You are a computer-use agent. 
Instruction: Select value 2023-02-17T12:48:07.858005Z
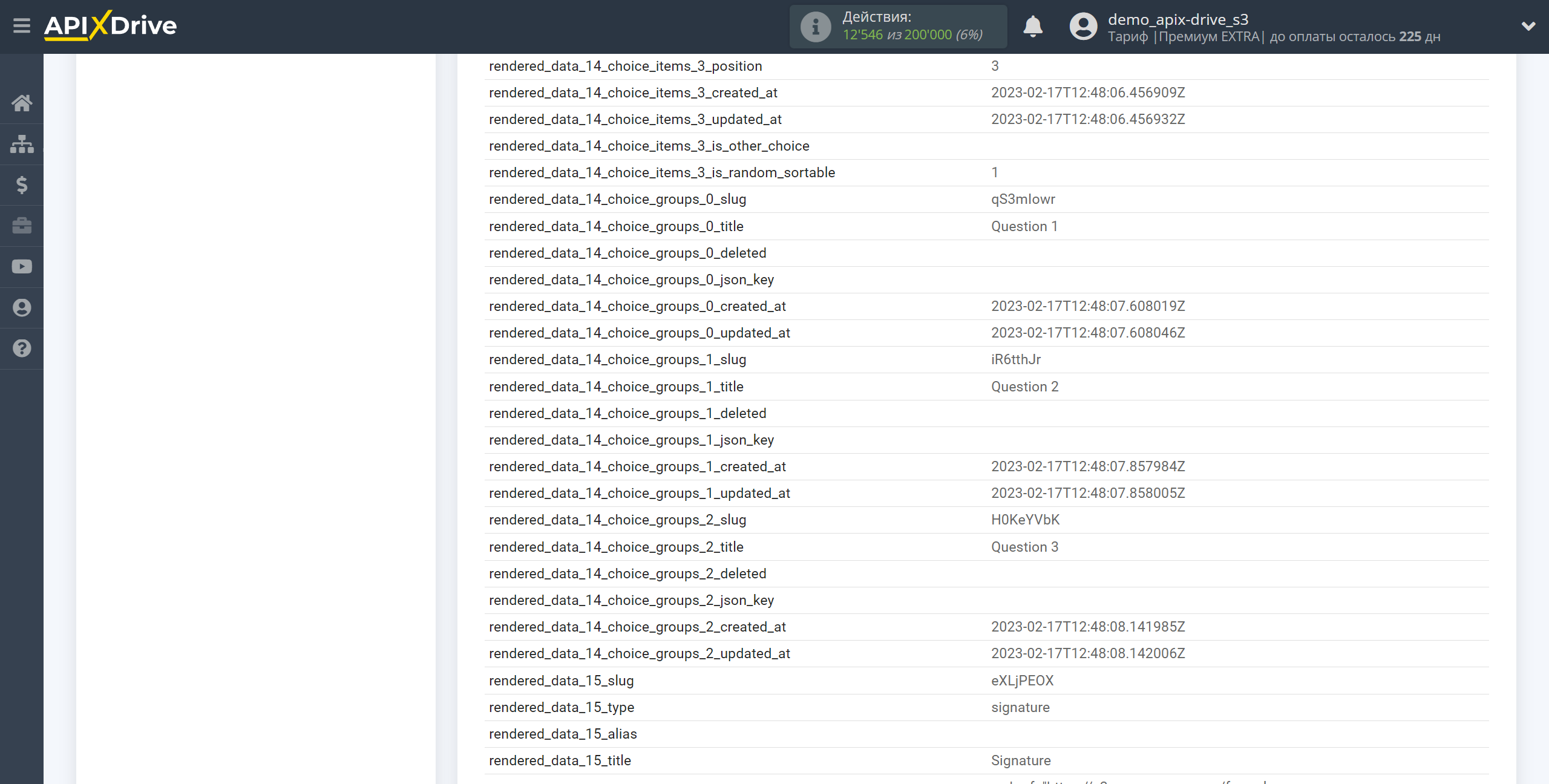pos(1088,494)
